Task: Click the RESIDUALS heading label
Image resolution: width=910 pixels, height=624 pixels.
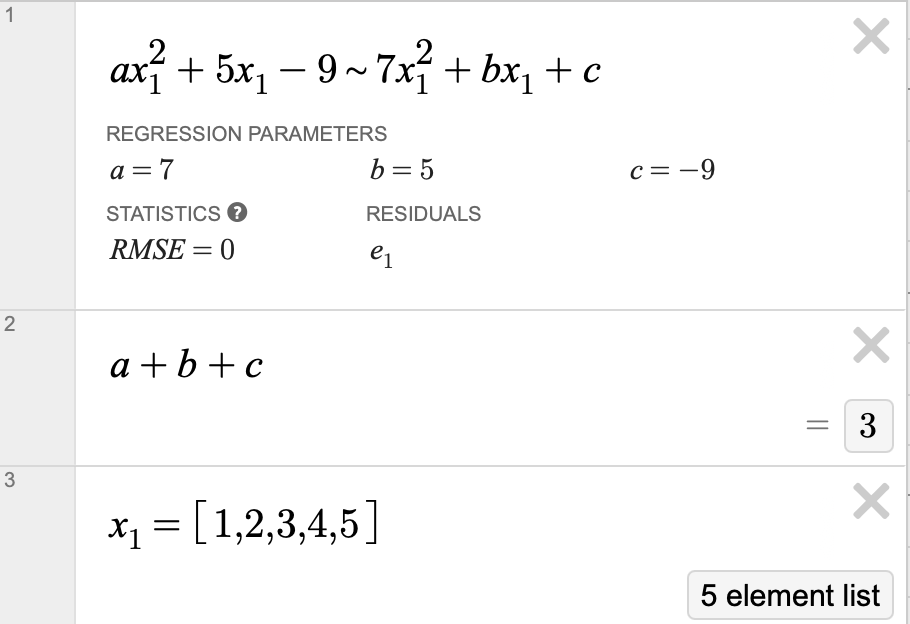Action: click(x=424, y=214)
